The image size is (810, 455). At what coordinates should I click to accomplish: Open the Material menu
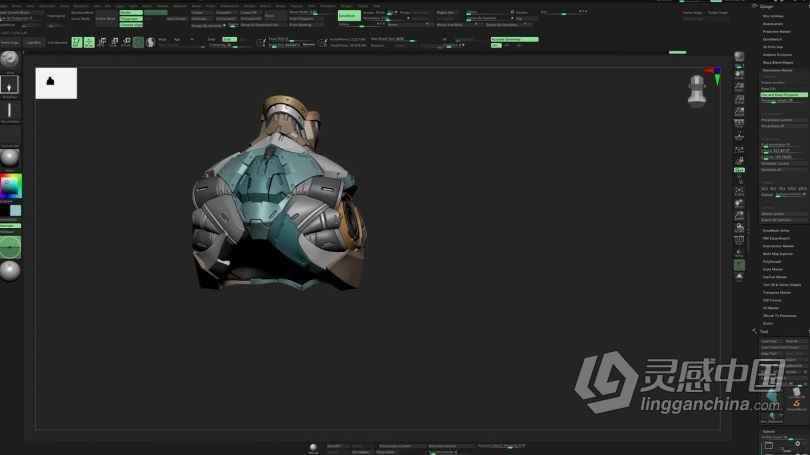tap(179, 6)
